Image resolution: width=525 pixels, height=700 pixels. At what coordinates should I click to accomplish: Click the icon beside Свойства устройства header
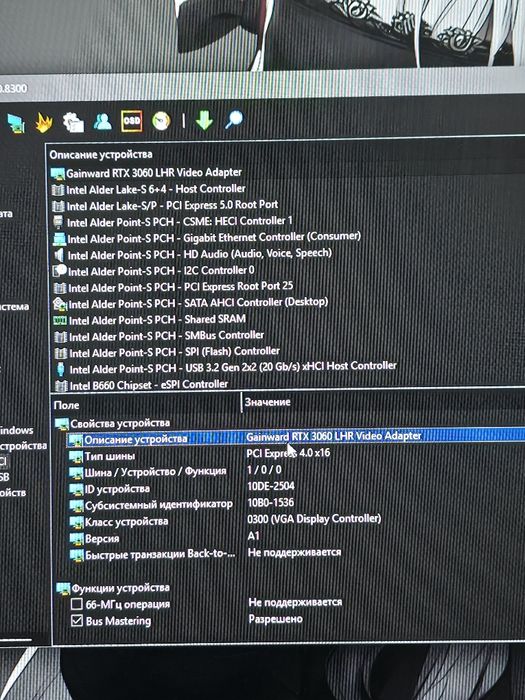(x=62, y=424)
